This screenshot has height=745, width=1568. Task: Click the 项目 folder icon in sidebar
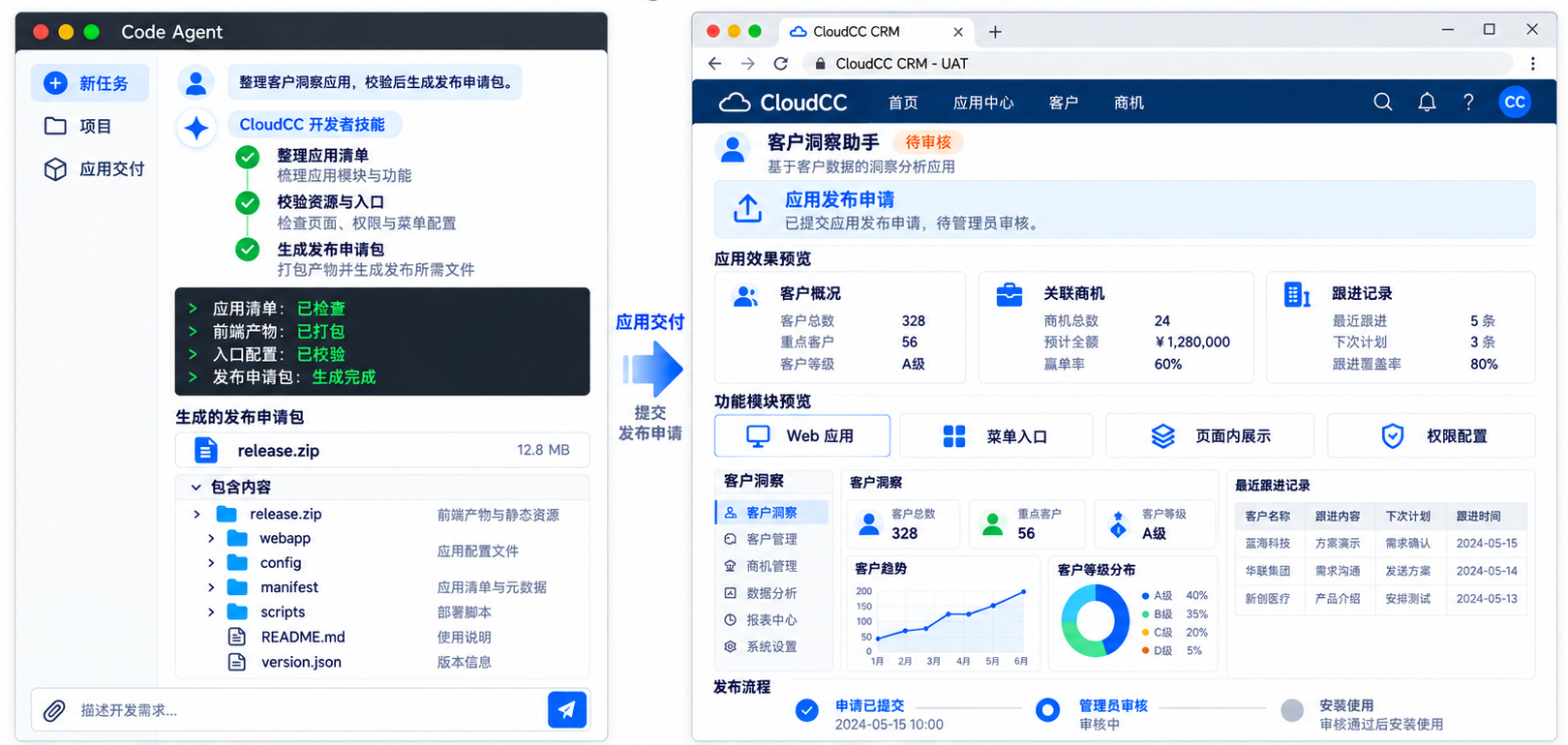[55, 126]
